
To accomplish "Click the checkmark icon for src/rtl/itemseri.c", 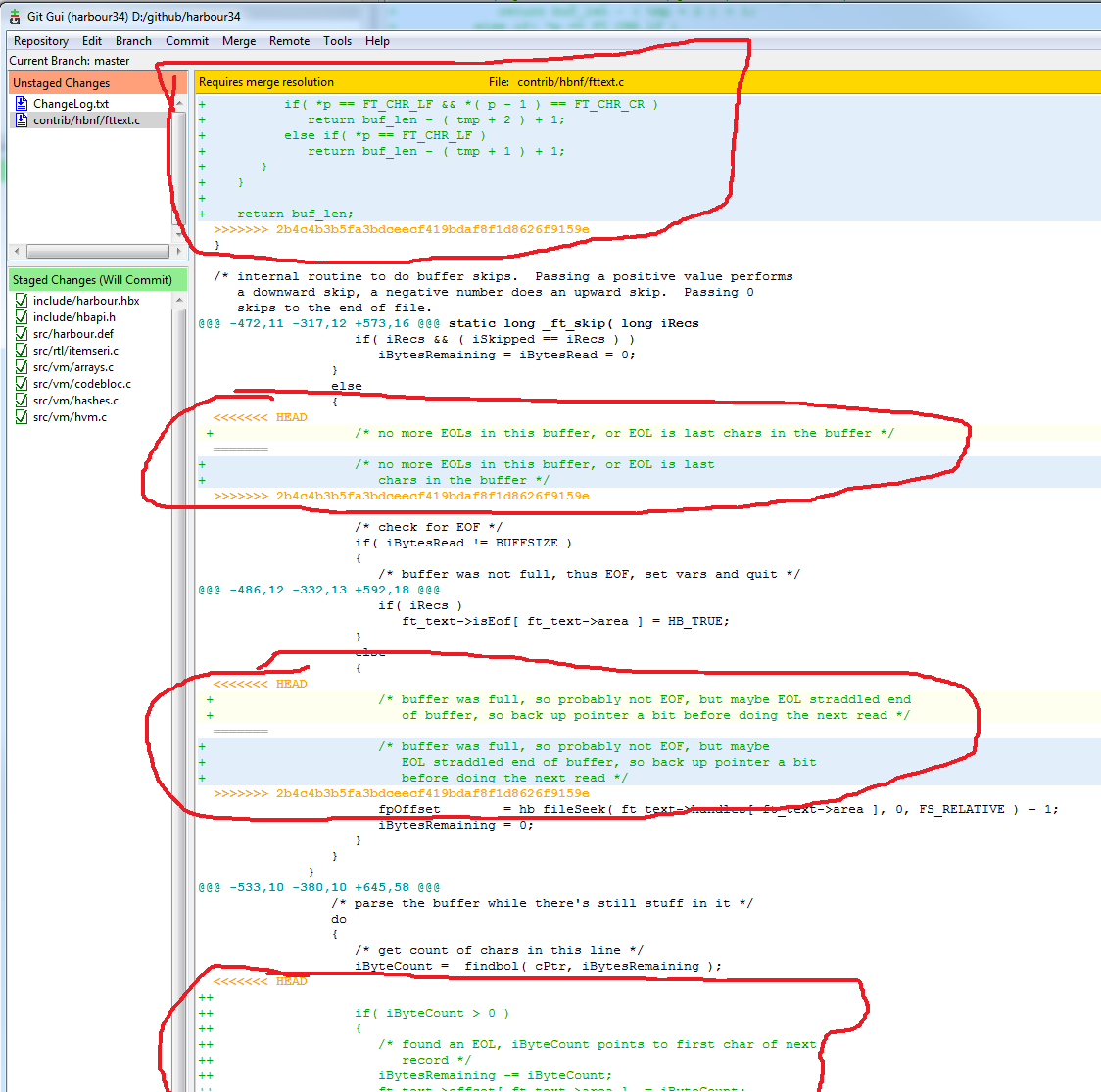I will point(22,351).
